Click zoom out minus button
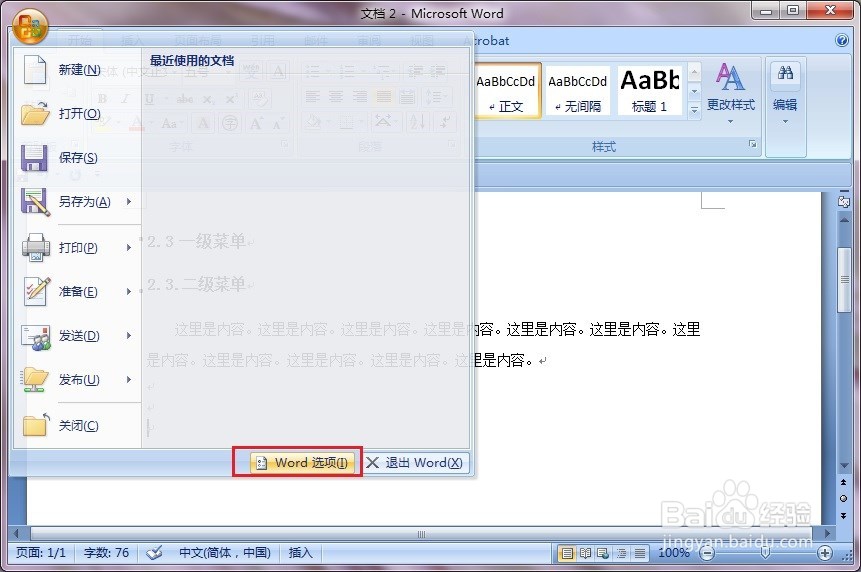 [x=707, y=553]
